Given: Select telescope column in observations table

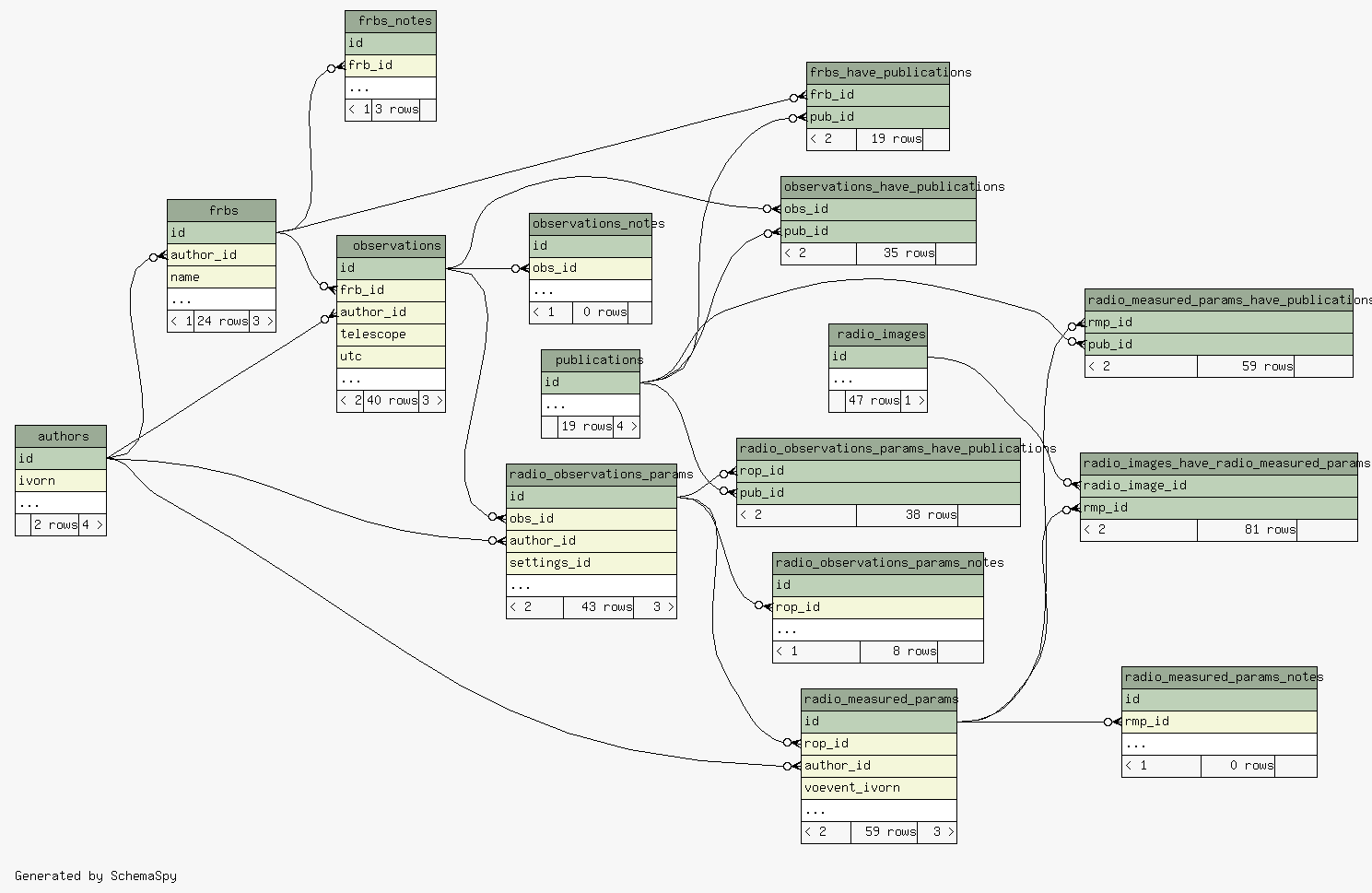Looking at the screenshot, I should [x=391, y=335].
